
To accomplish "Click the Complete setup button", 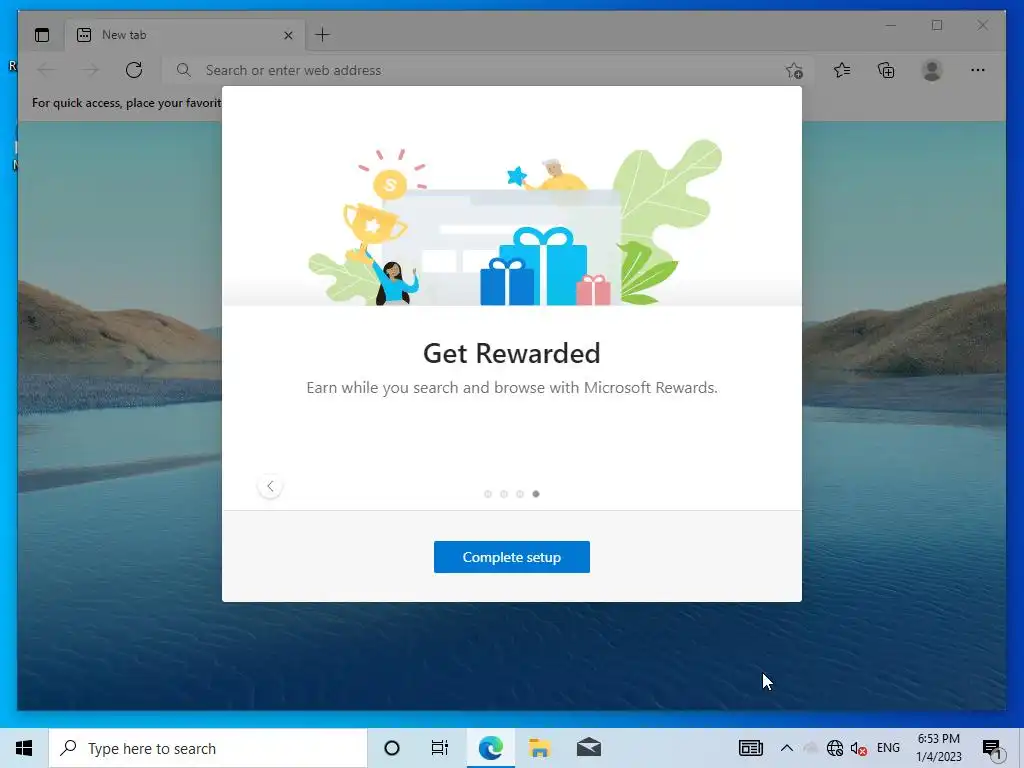I will point(511,557).
